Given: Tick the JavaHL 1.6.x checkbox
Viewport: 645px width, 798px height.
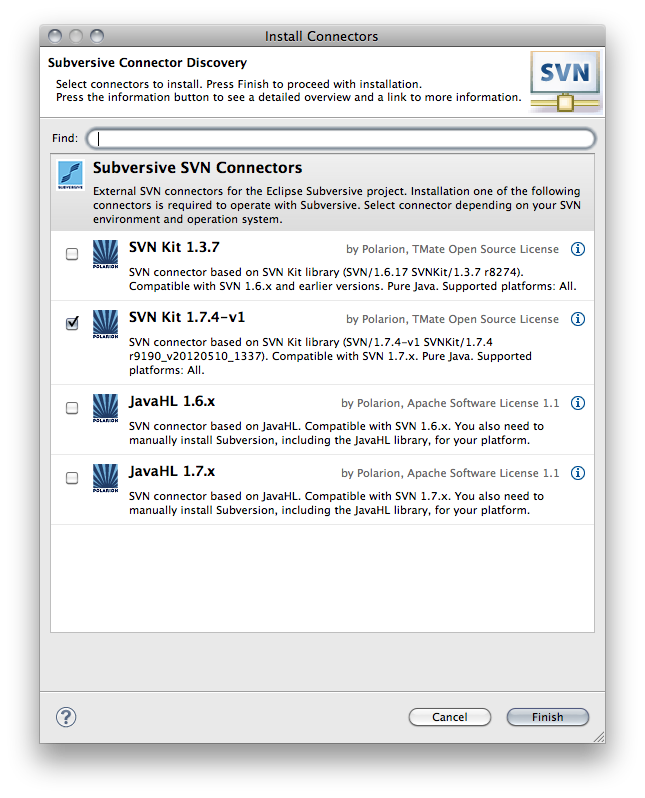Looking at the screenshot, I should click(72, 408).
